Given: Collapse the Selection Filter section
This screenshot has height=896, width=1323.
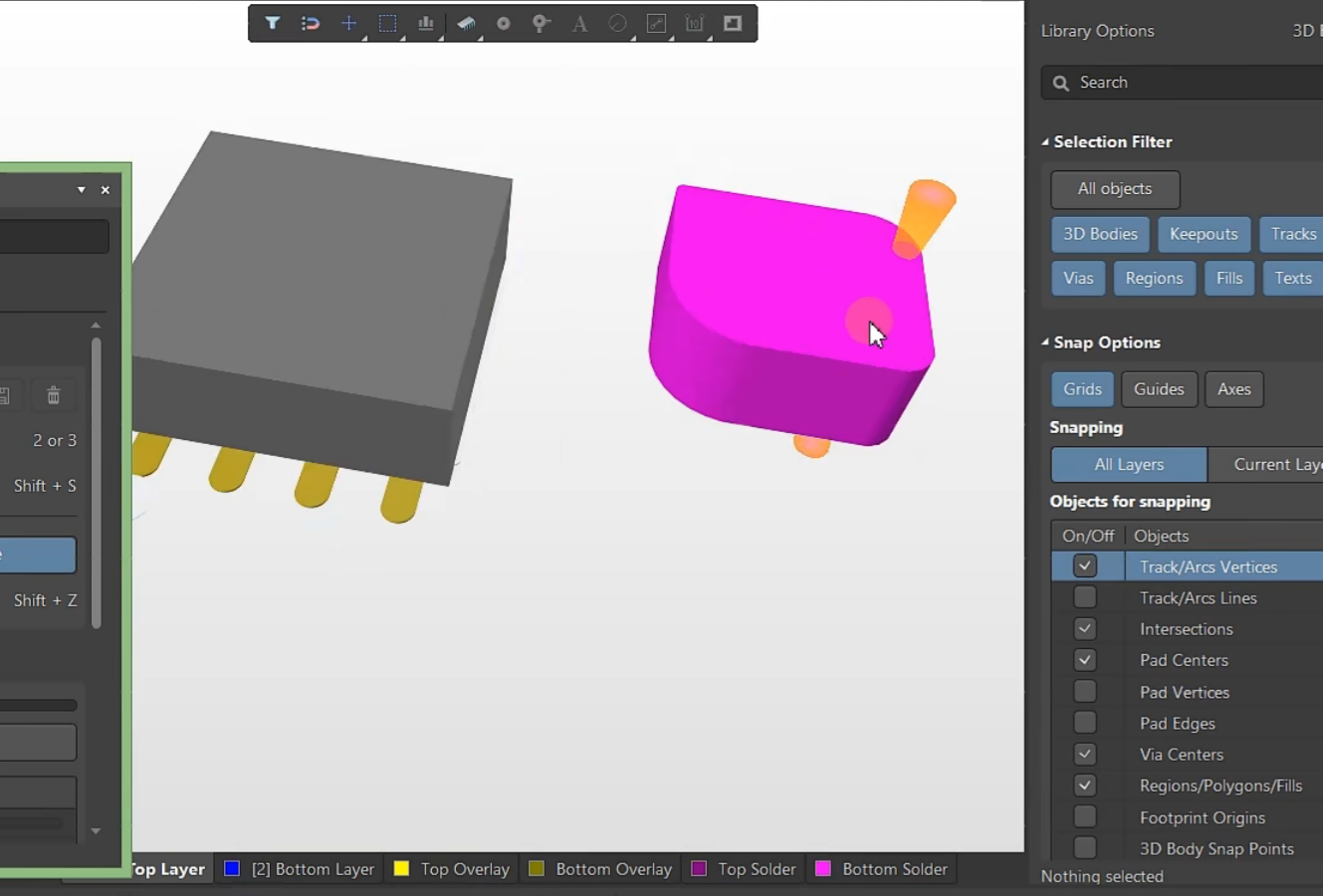Looking at the screenshot, I should point(1044,141).
